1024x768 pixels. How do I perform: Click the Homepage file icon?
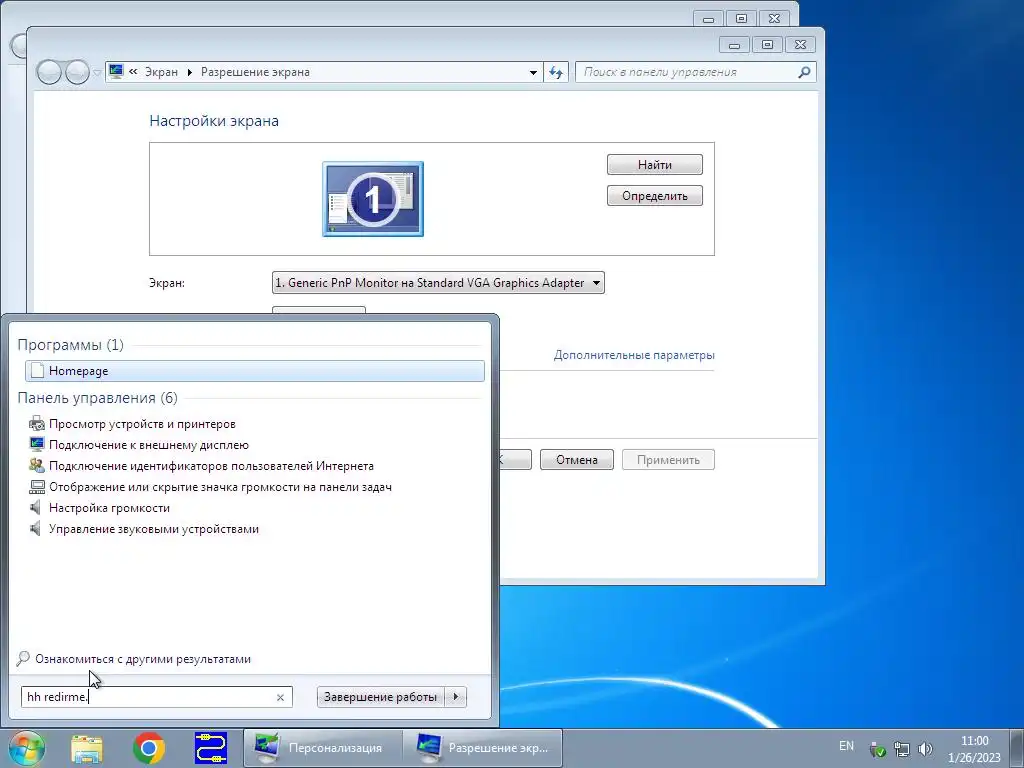[x=37, y=371]
